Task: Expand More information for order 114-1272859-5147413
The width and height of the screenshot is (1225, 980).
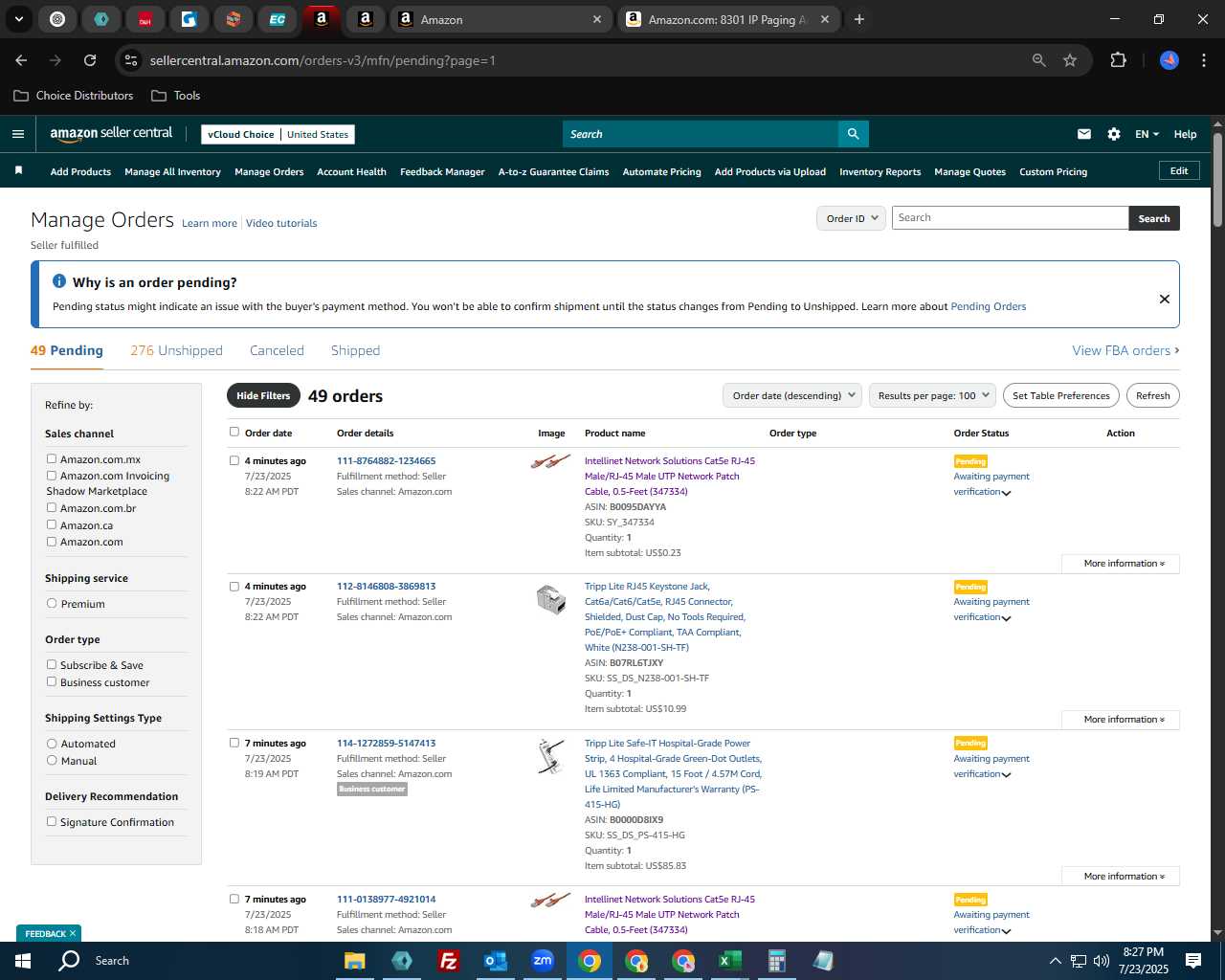Action: tap(1121, 877)
